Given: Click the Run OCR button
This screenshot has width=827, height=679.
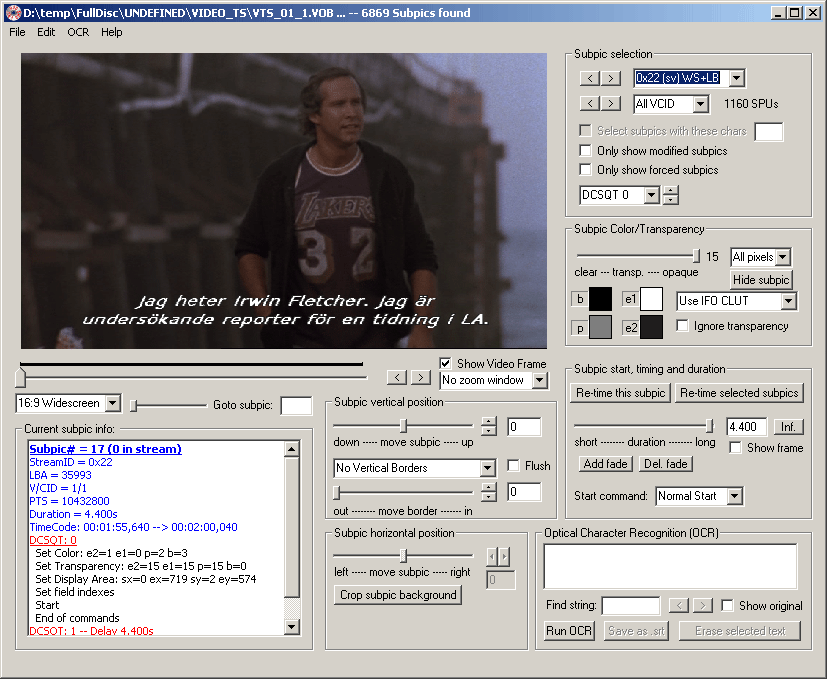Looking at the screenshot, I should (x=569, y=630).
